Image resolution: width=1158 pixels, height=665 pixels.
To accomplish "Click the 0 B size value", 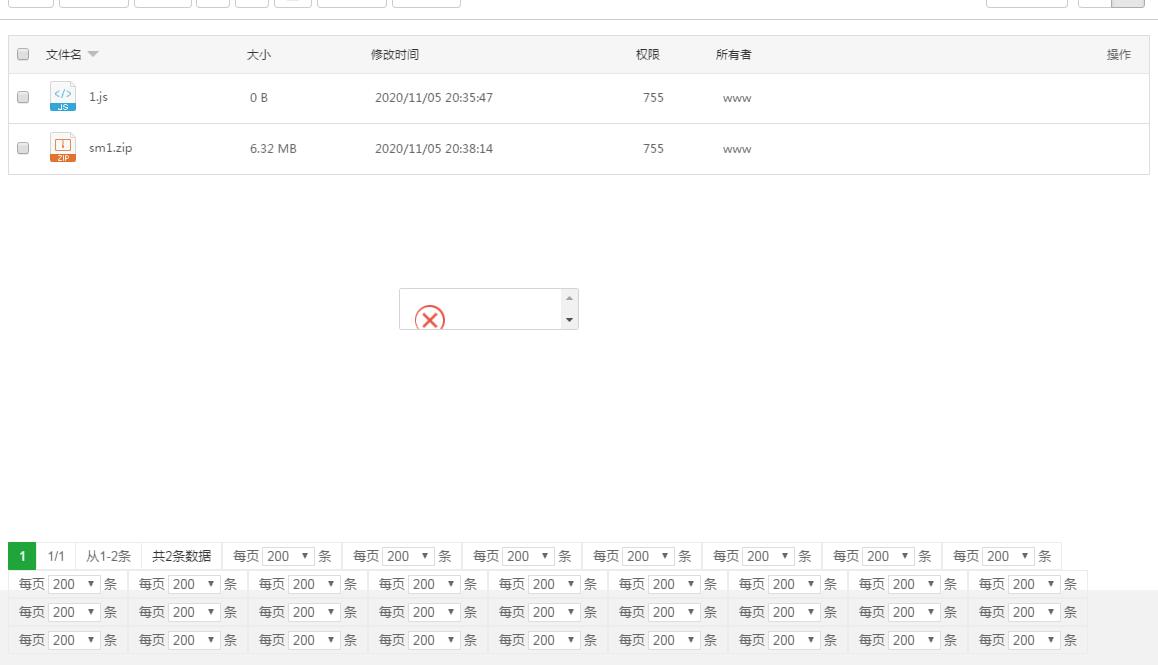I will 258,98.
